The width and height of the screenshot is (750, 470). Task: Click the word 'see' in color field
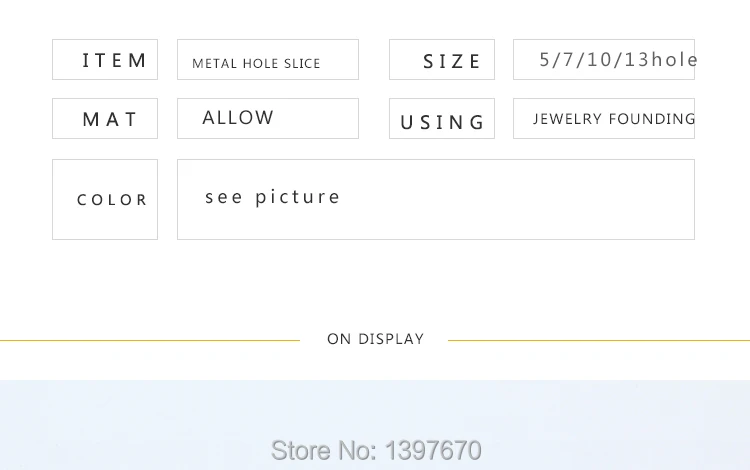[224, 197]
